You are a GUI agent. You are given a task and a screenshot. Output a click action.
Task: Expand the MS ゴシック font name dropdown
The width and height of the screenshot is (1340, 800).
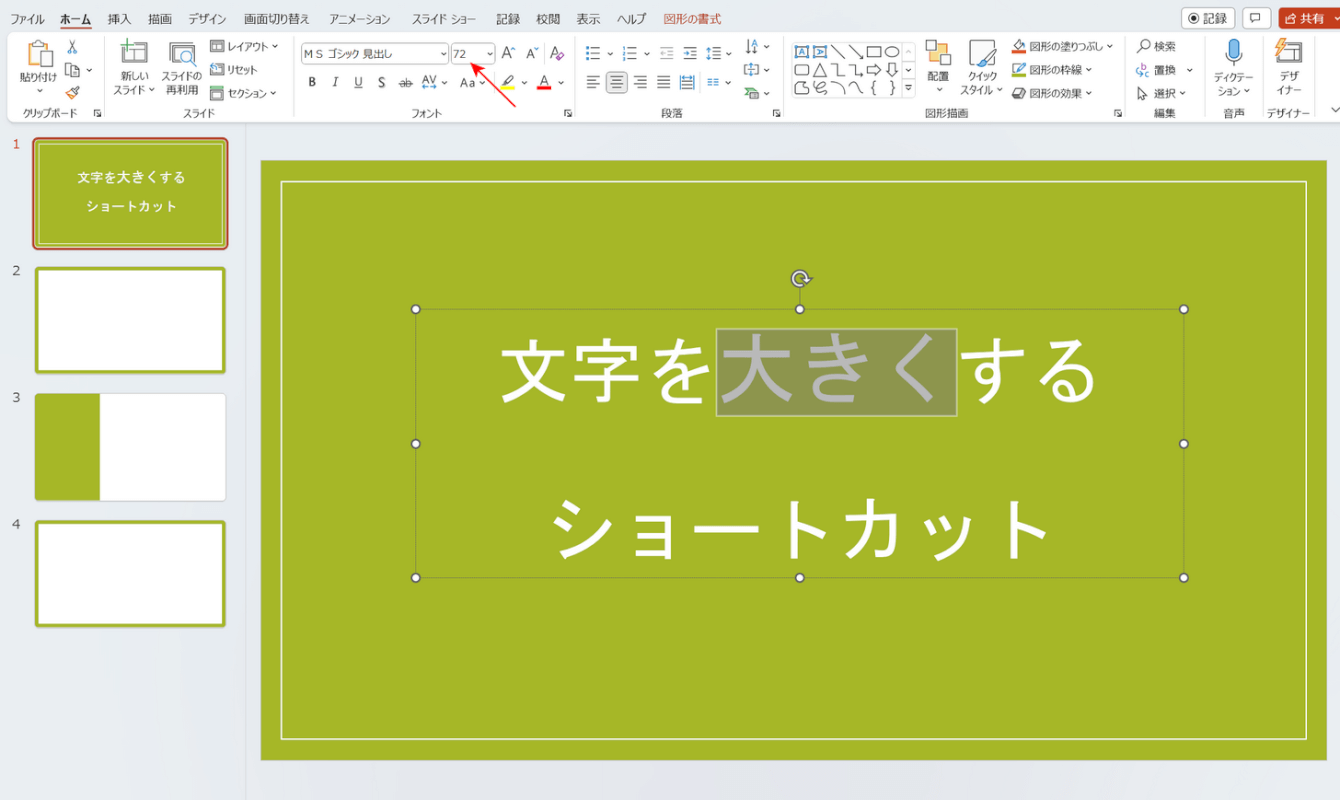[443, 54]
